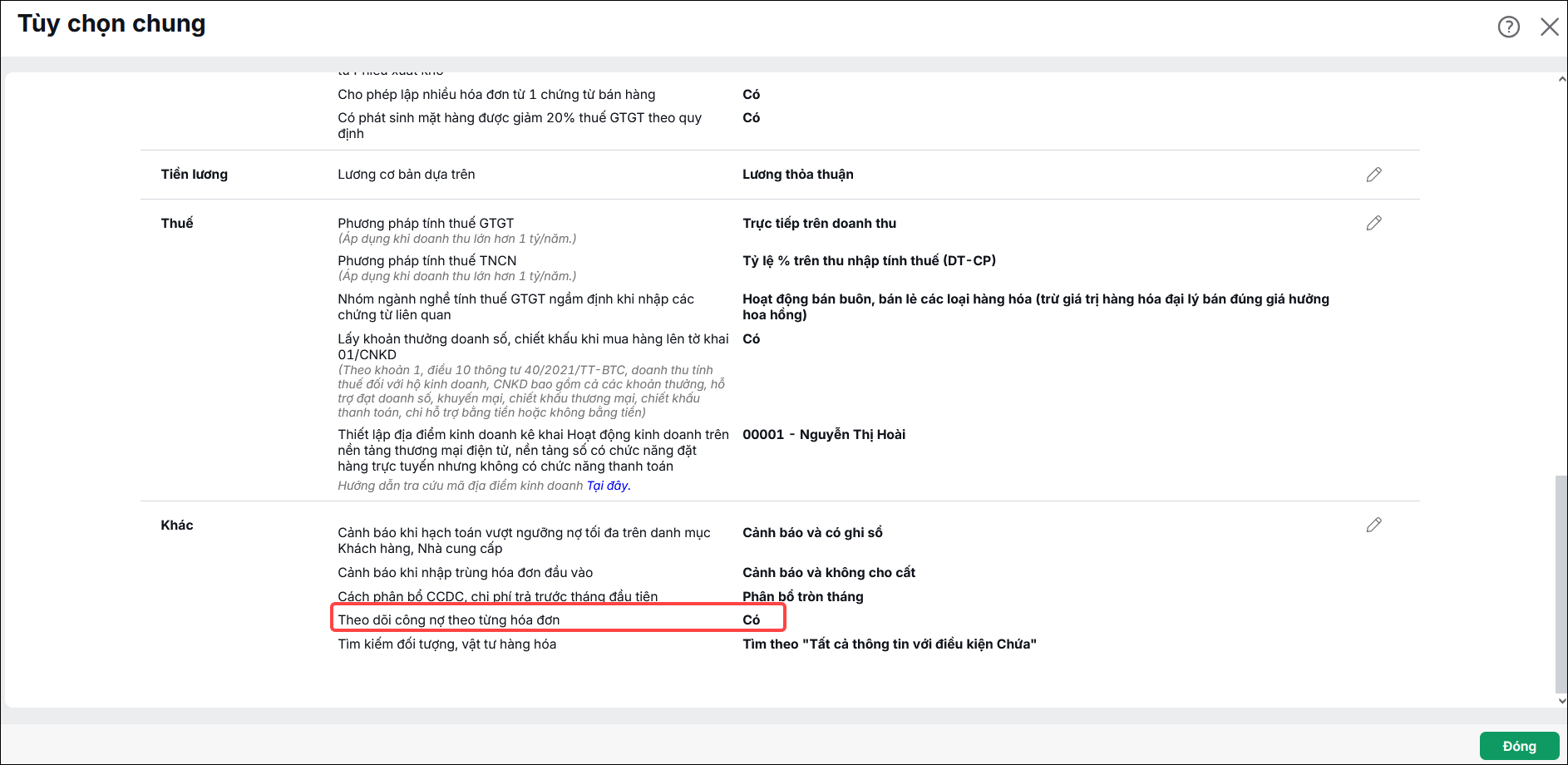This screenshot has width=1568, height=765.
Task: Click the scroll up arrow
Action: pos(1561,80)
